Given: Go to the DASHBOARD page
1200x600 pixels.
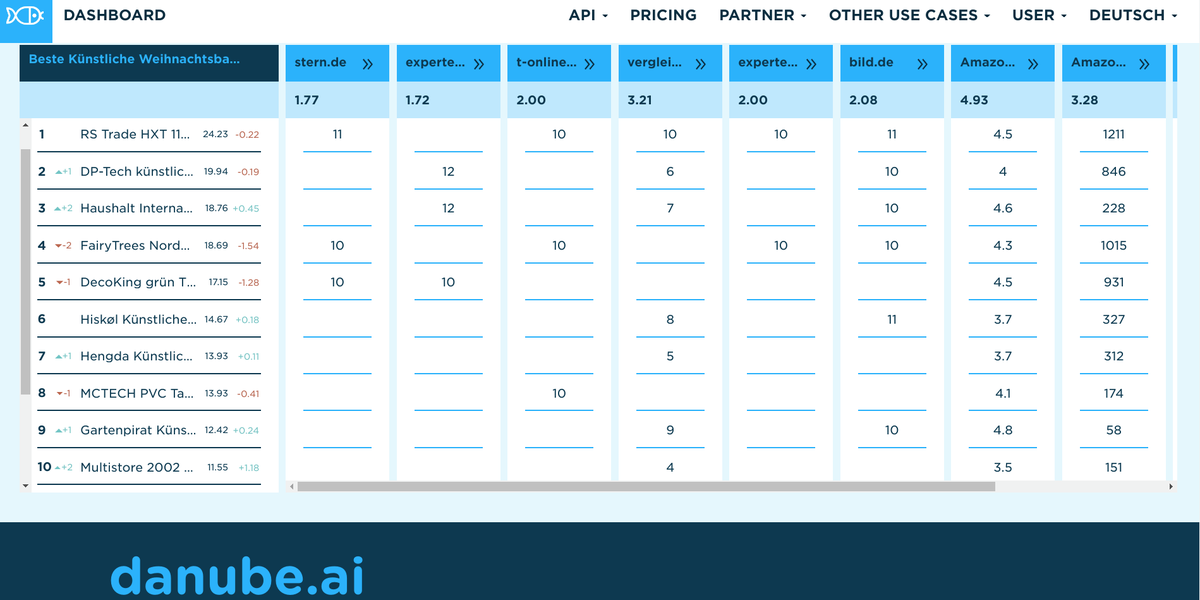Looking at the screenshot, I should click(x=115, y=15).
